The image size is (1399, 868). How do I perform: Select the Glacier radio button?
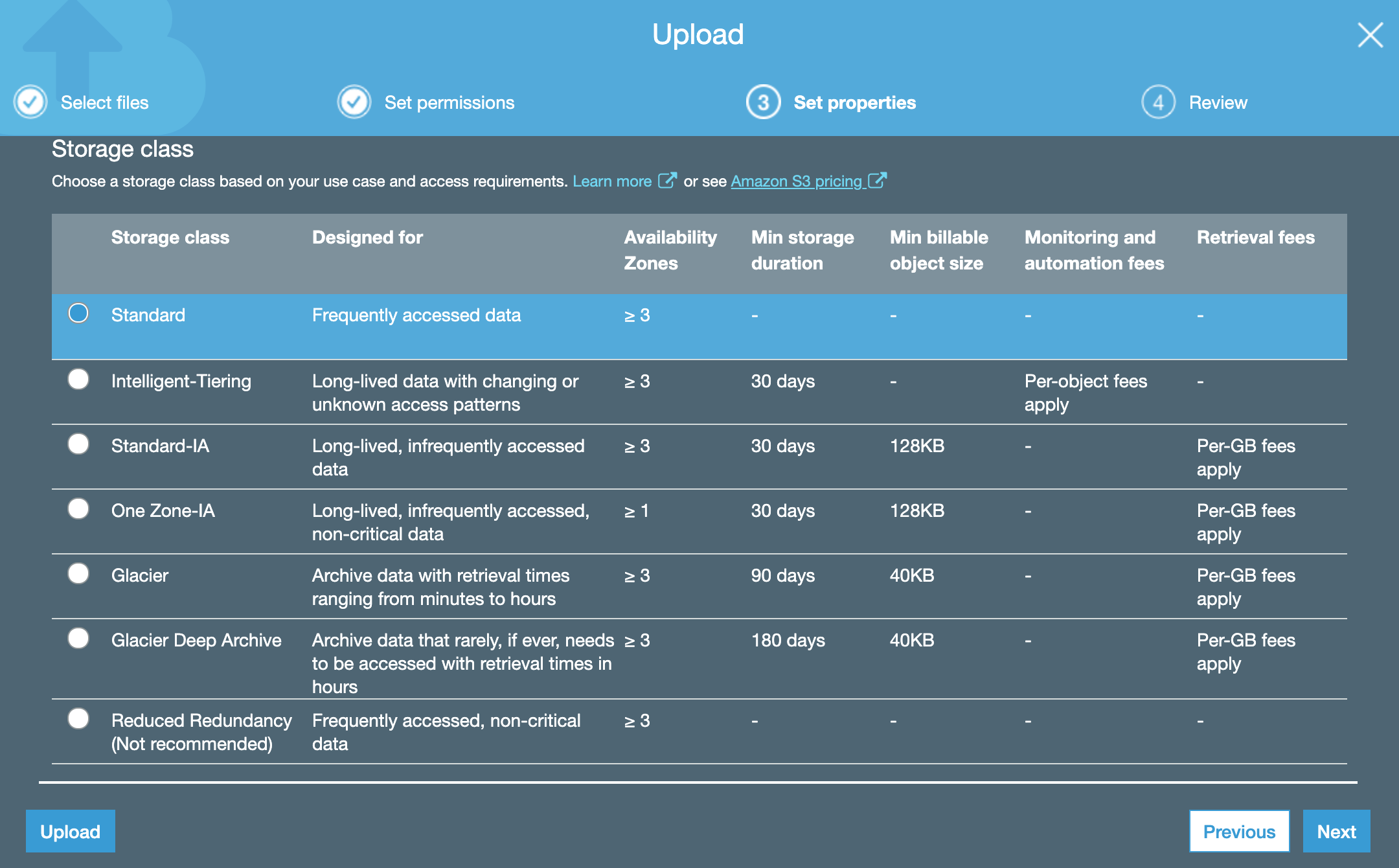pyautogui.click(x=78, y=573)
